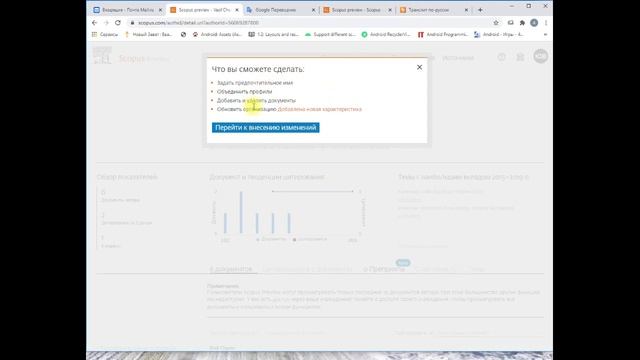
Task: Go back to previous page
Action: [x=95, y=23]
